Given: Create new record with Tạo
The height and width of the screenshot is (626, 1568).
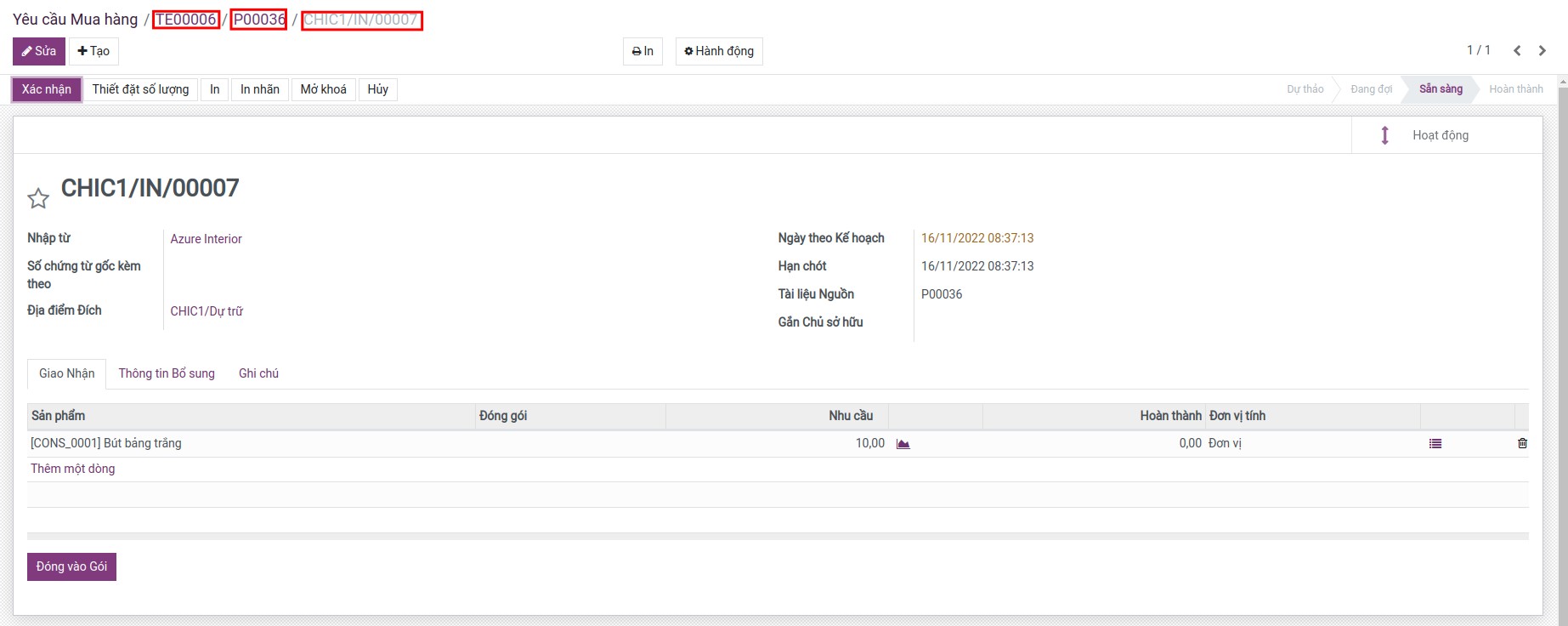Looking at the screenshot, I should [x=93, y=51].
